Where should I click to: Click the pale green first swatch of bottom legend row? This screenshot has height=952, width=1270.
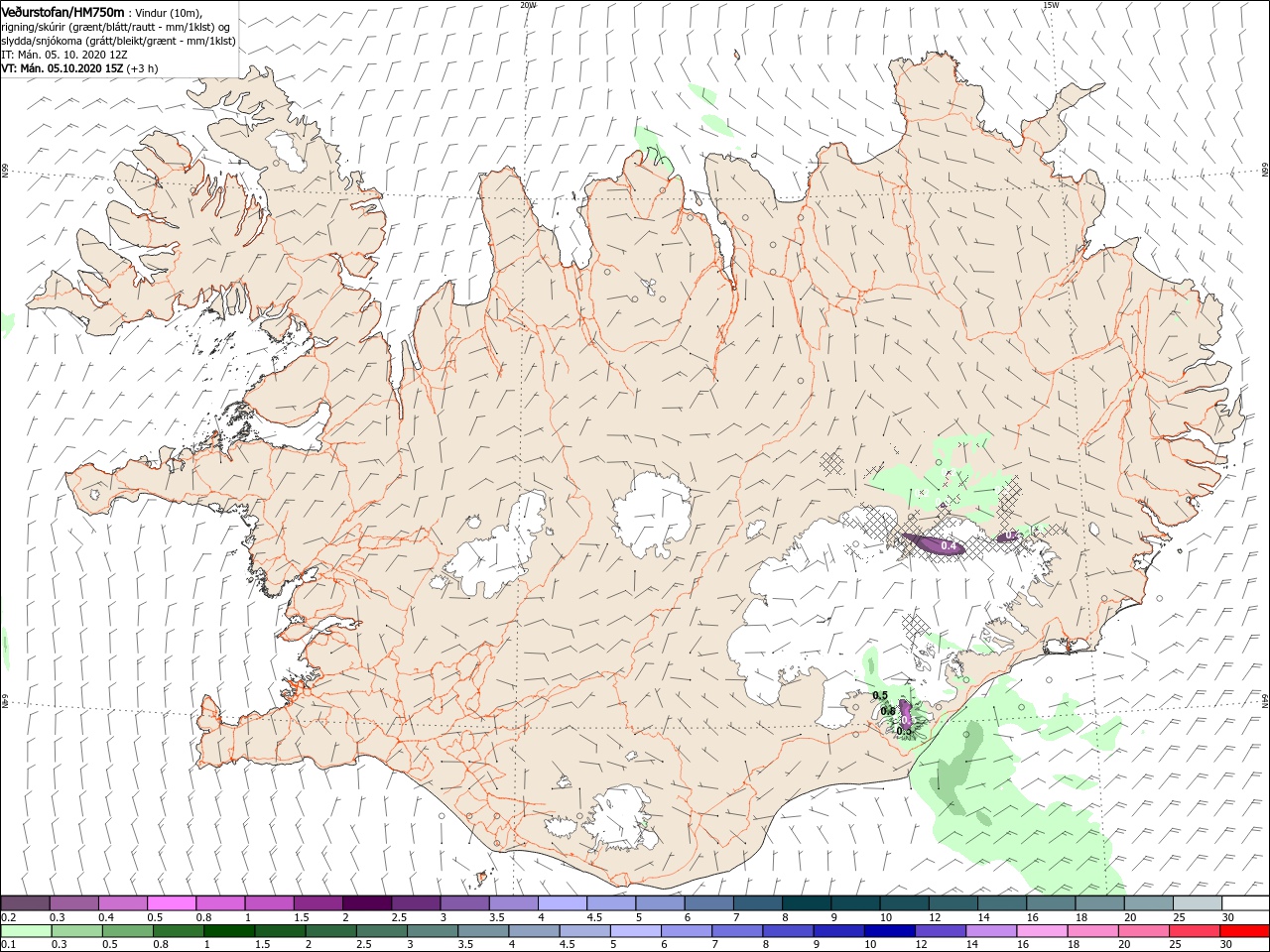click(x=25, y=931)
